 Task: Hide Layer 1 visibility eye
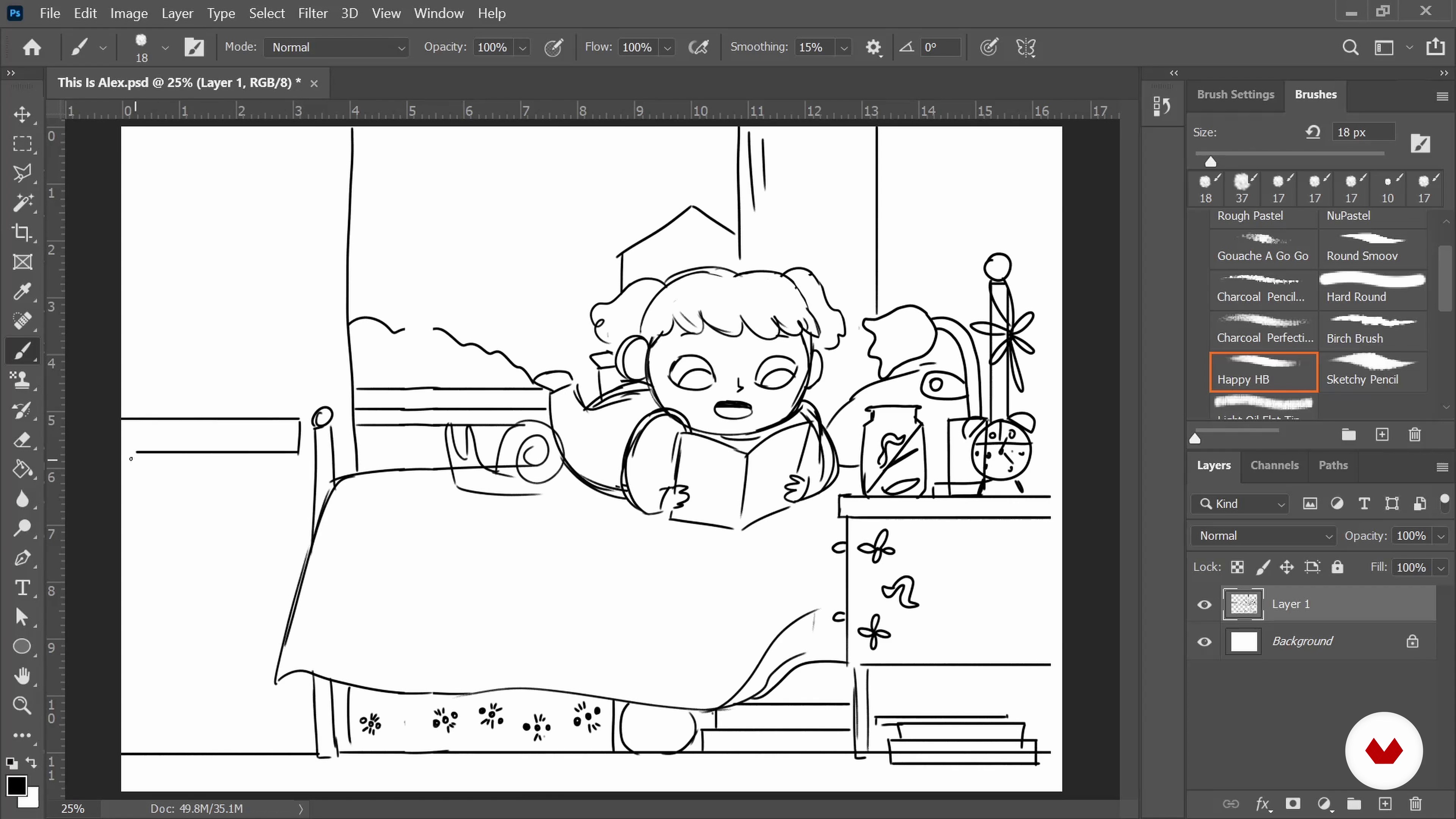(x=1205, y=605)
